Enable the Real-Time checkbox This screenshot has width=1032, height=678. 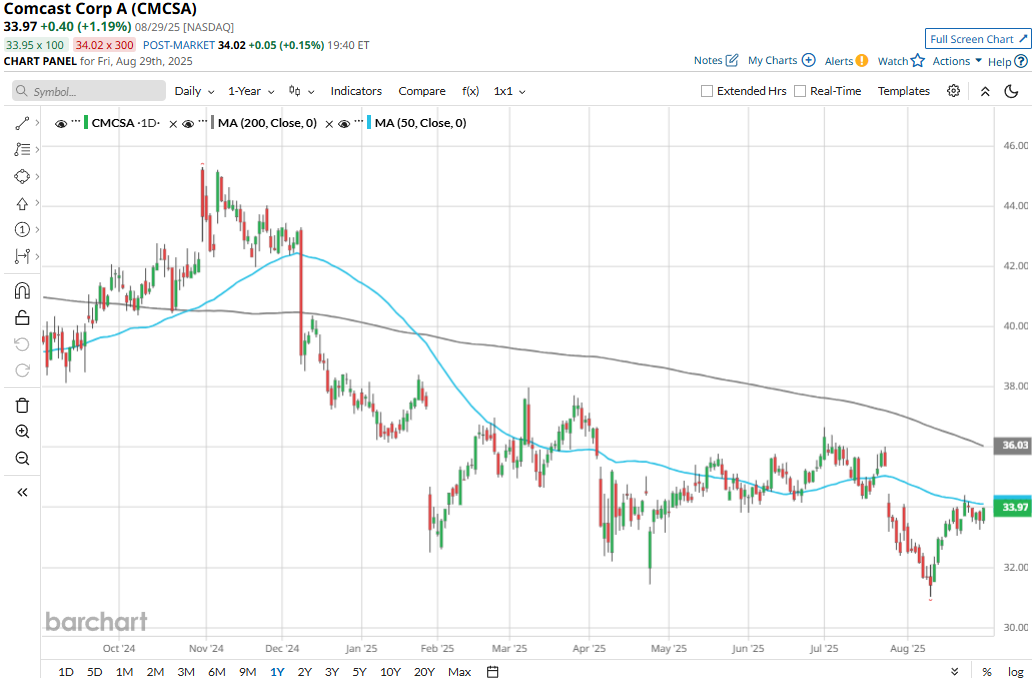pos(800,91)
